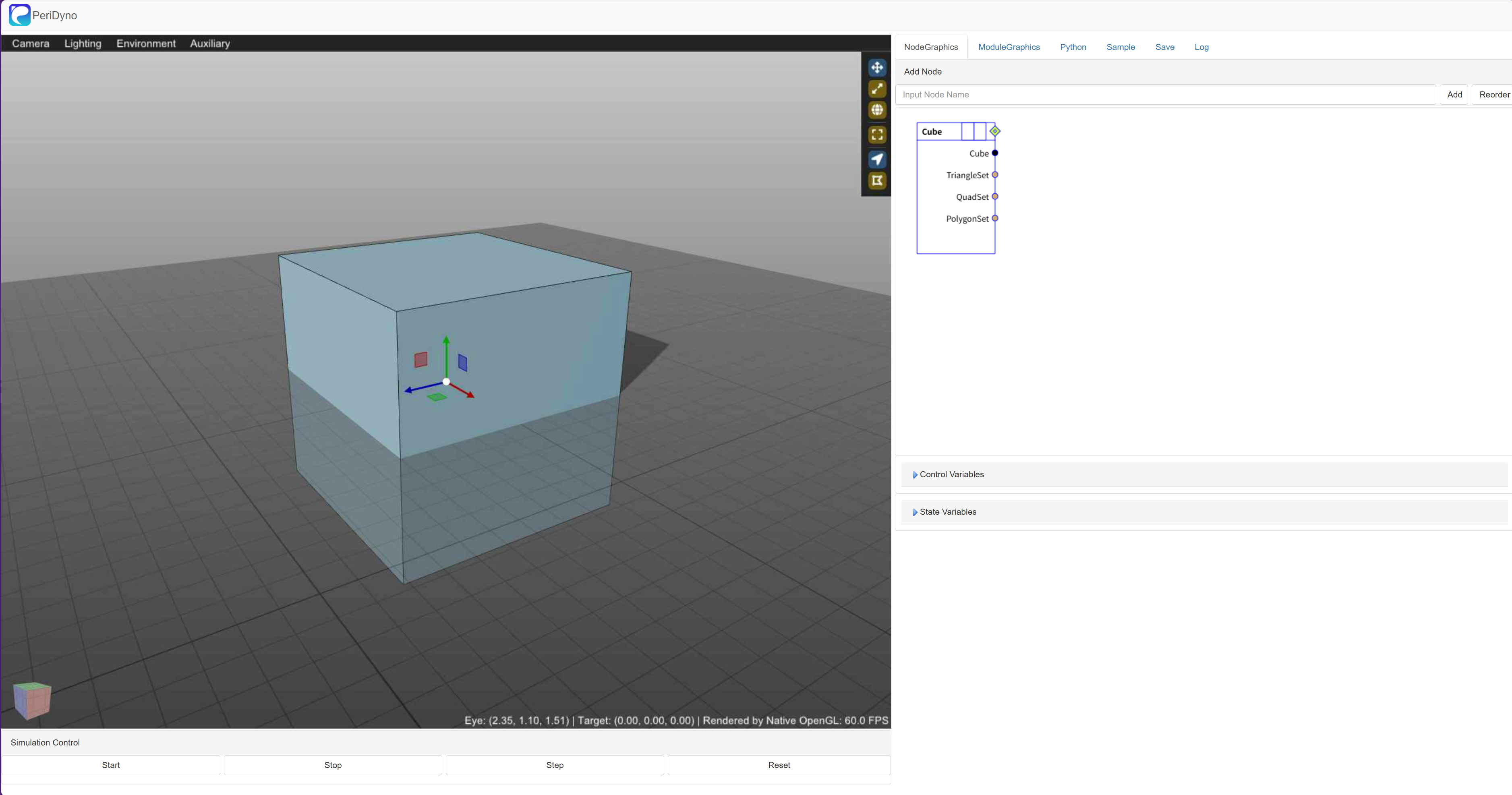Select the Cube node title
This screenshot has height=795, width=1512.
pos(932,131)
